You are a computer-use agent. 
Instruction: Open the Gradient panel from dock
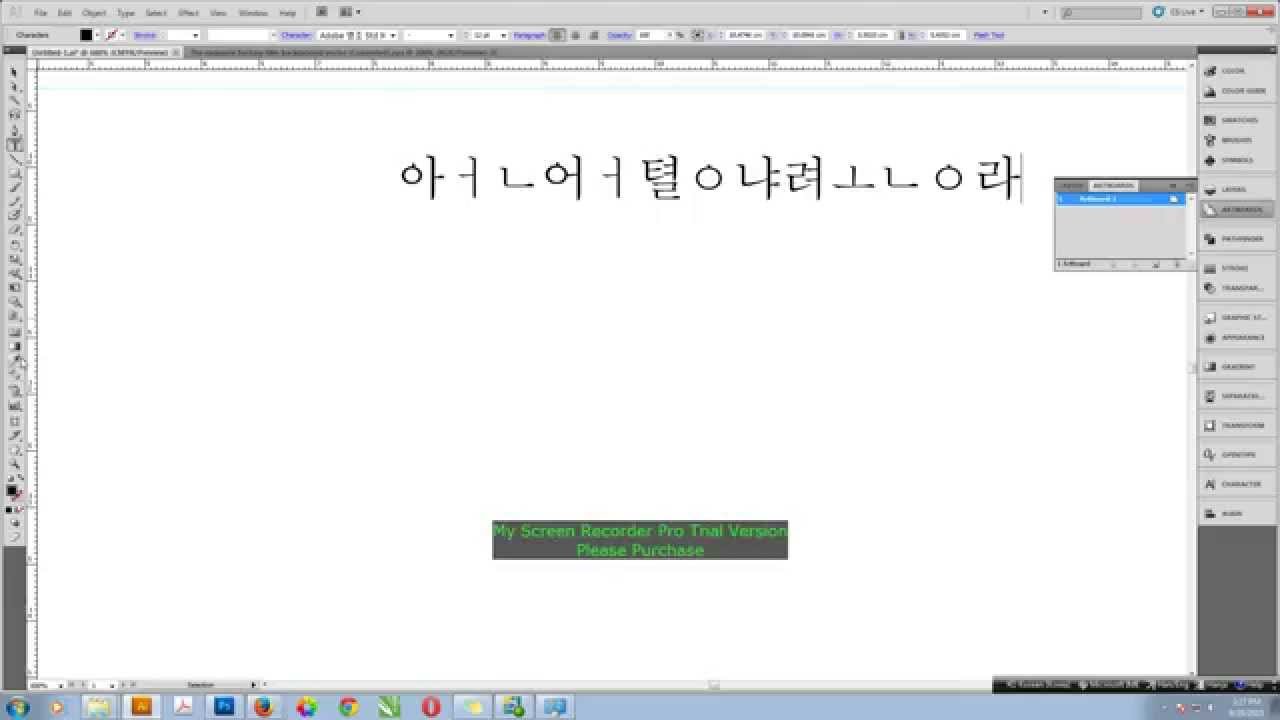coord(1236,367)
